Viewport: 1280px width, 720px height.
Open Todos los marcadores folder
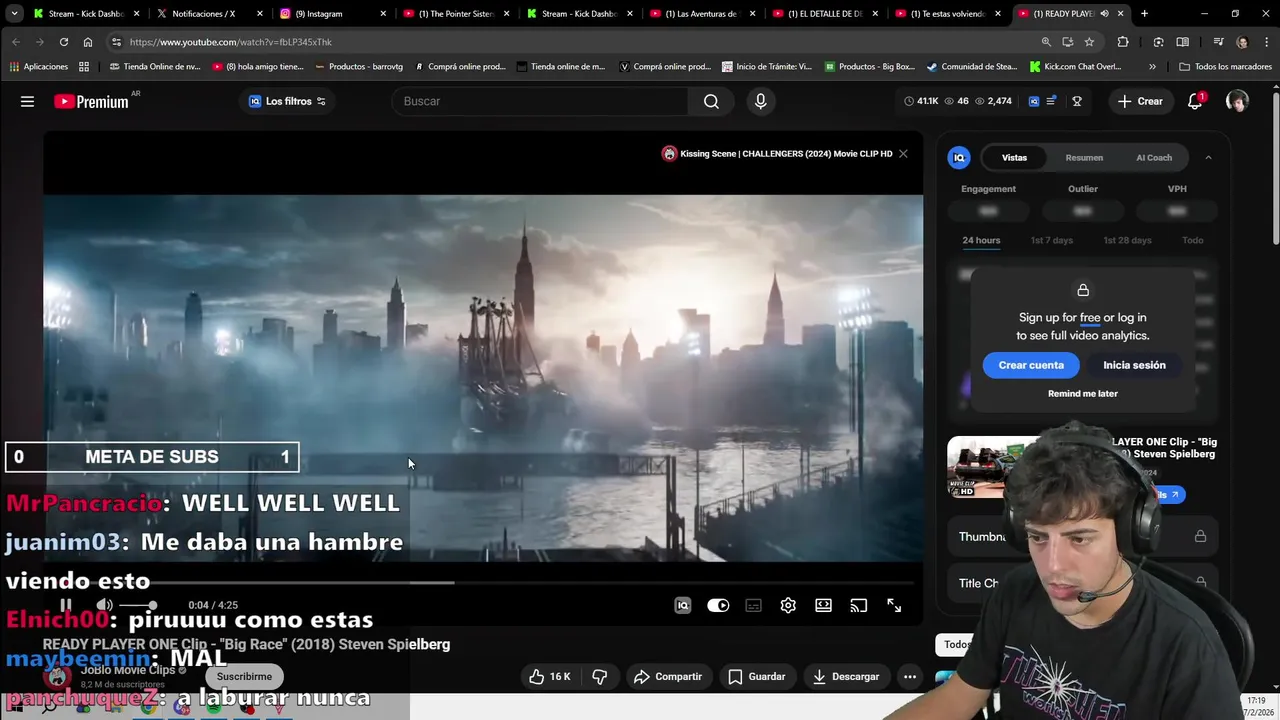pyautogui.click(x=1225, y=67)
